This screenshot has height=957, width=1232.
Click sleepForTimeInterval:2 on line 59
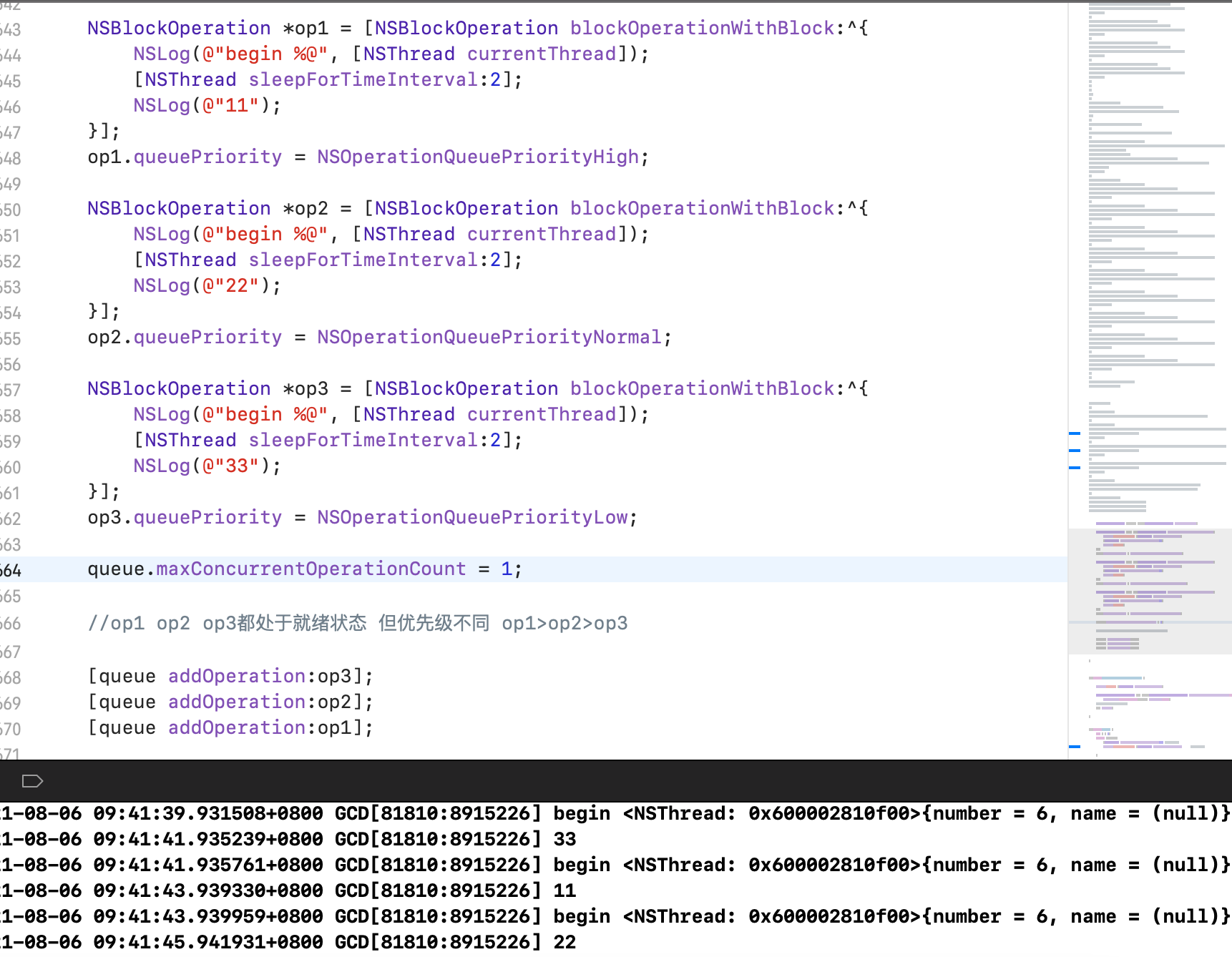[375, 441]
